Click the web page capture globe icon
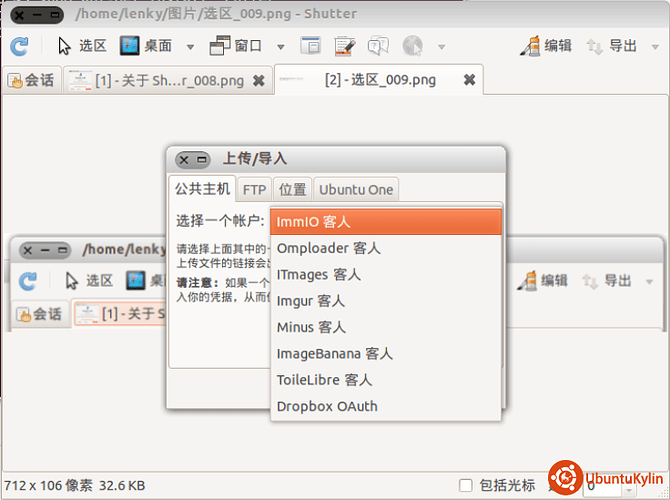This screenshot has height=500, width=670. click(x=411, y=46)
